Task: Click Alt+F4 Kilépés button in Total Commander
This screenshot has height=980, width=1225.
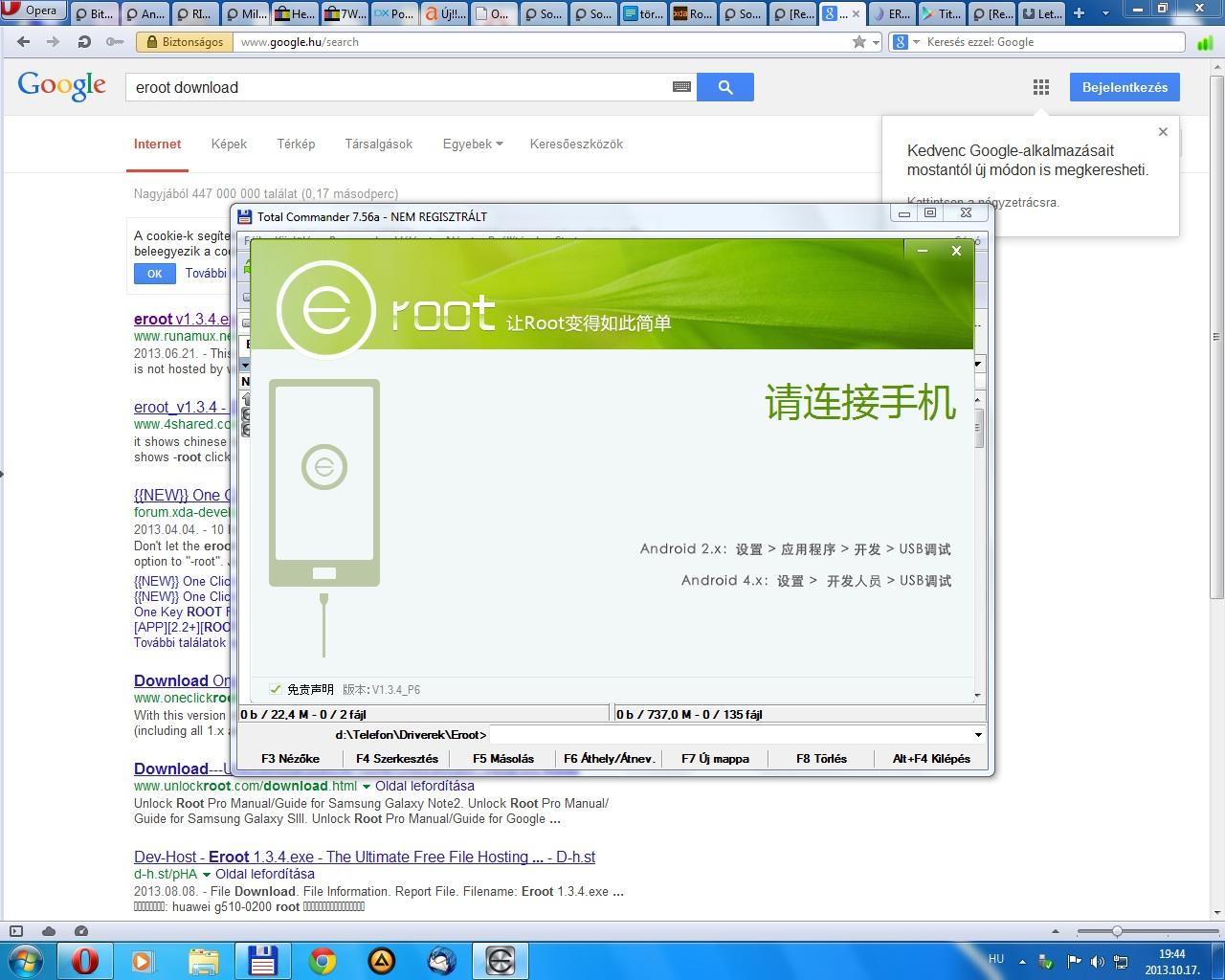Action: 931,759
